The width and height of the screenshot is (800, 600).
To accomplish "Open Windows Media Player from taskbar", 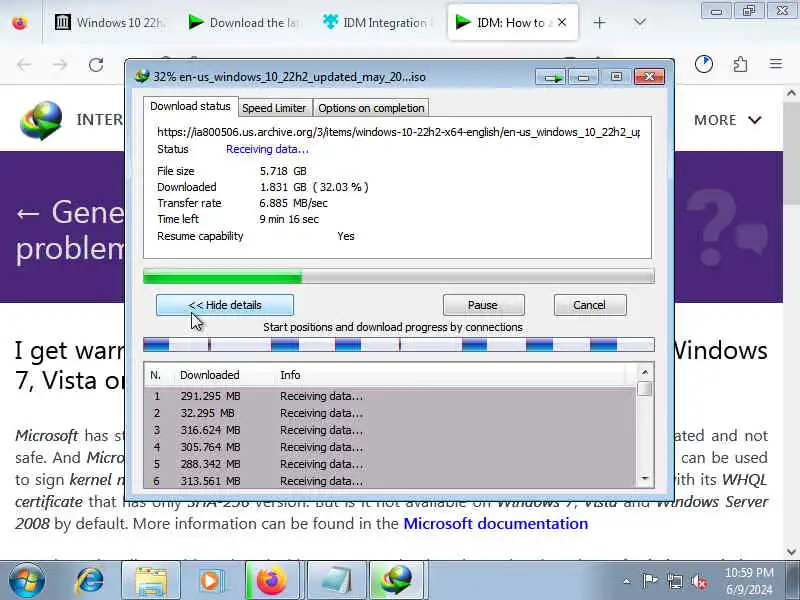I will (x=210, y=581).
